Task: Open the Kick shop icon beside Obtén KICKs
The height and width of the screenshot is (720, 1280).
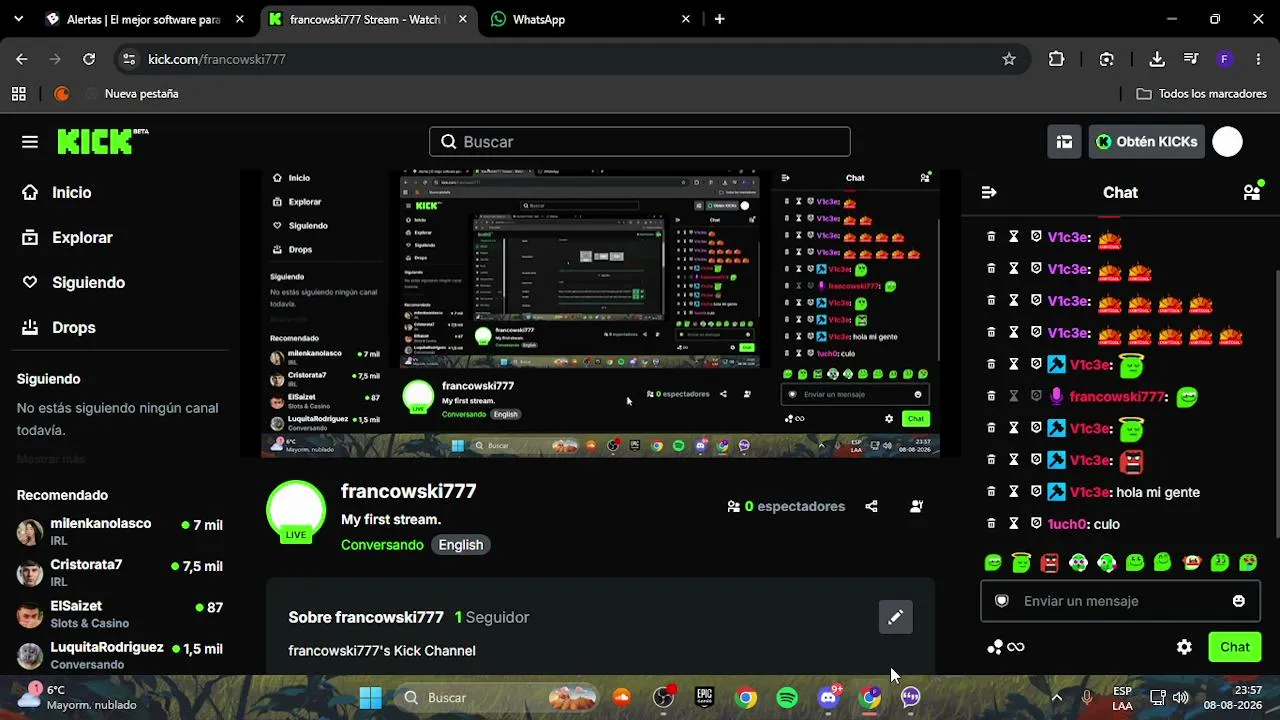Action: coord(1064,142)
